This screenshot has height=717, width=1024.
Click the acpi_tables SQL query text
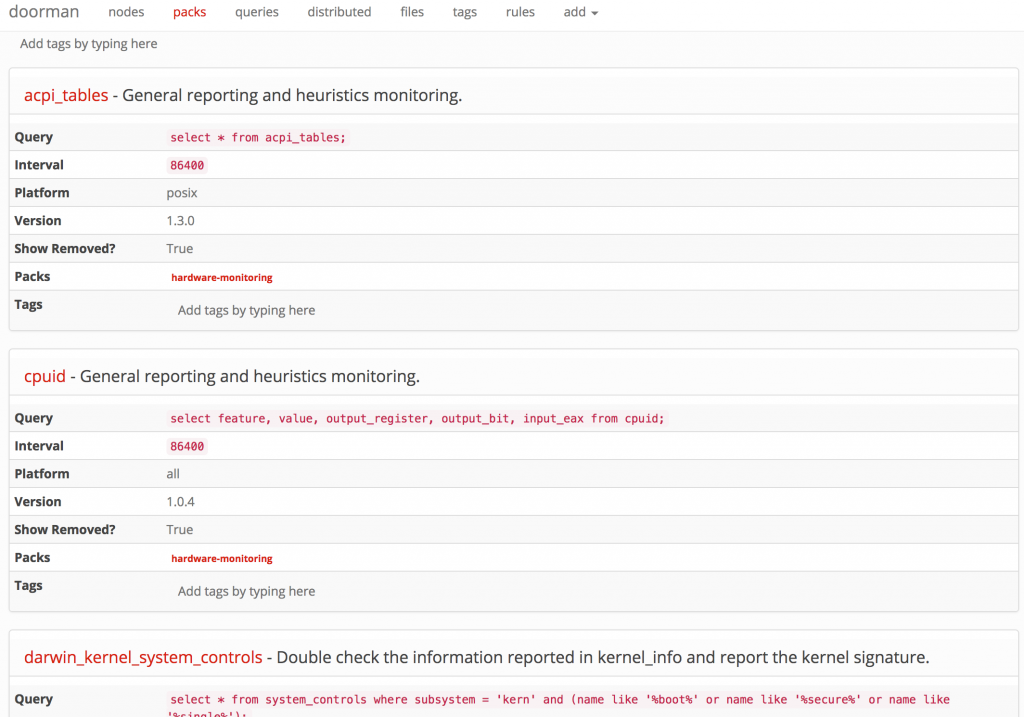(258, 138)
